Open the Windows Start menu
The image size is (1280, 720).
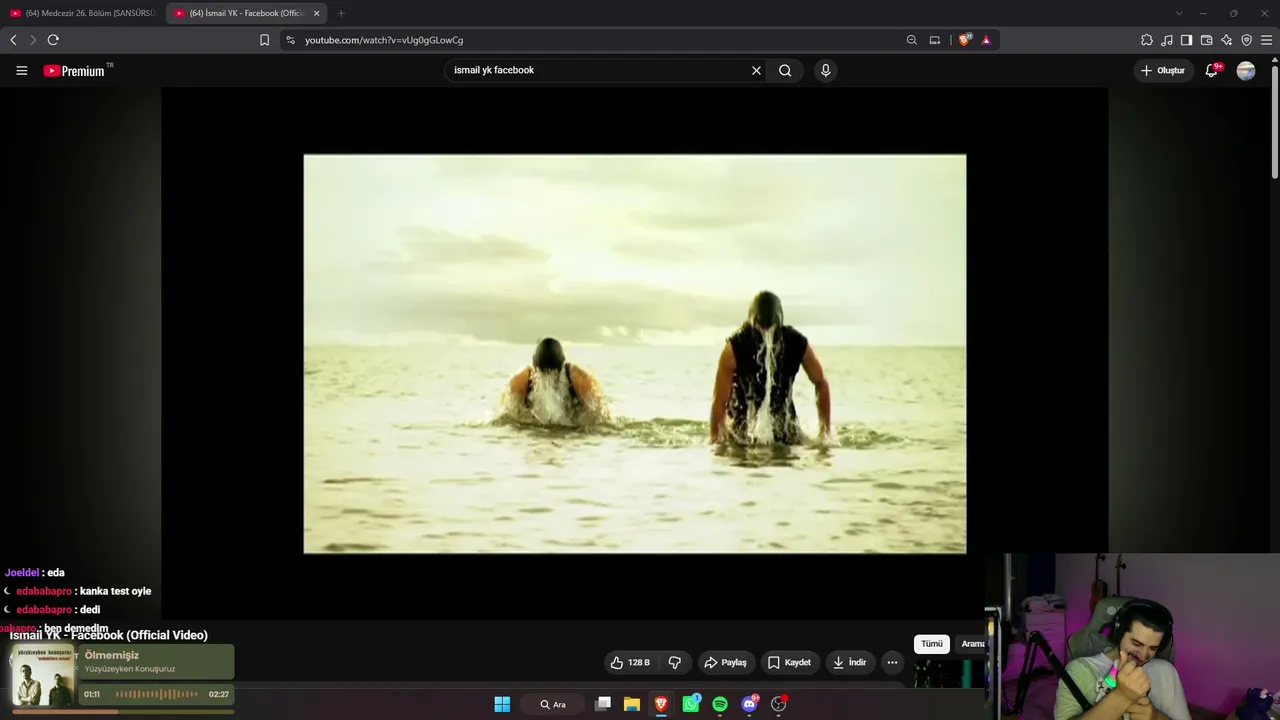pos(502,704)
